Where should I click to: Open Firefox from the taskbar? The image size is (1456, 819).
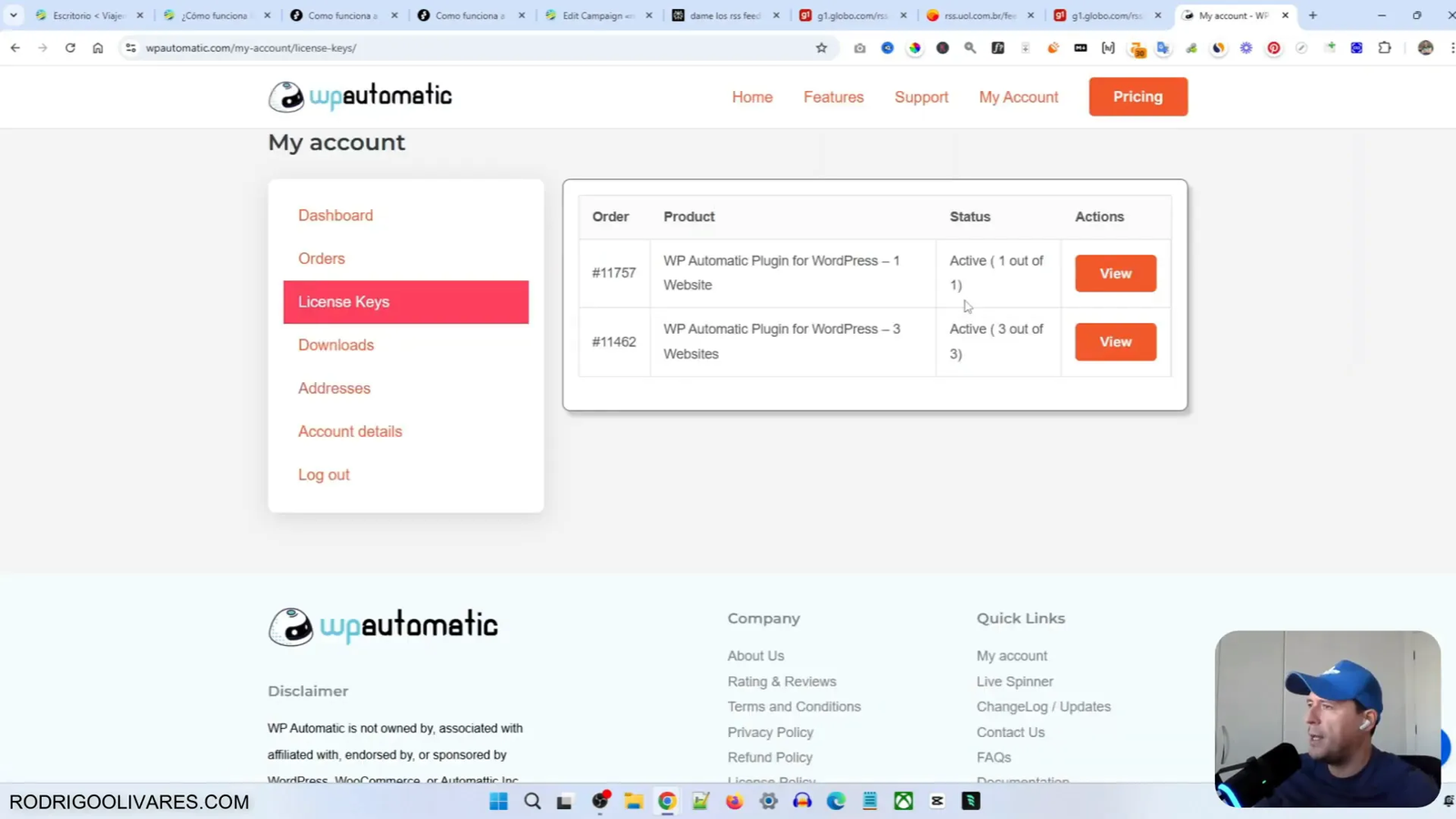tap(733, 801)
